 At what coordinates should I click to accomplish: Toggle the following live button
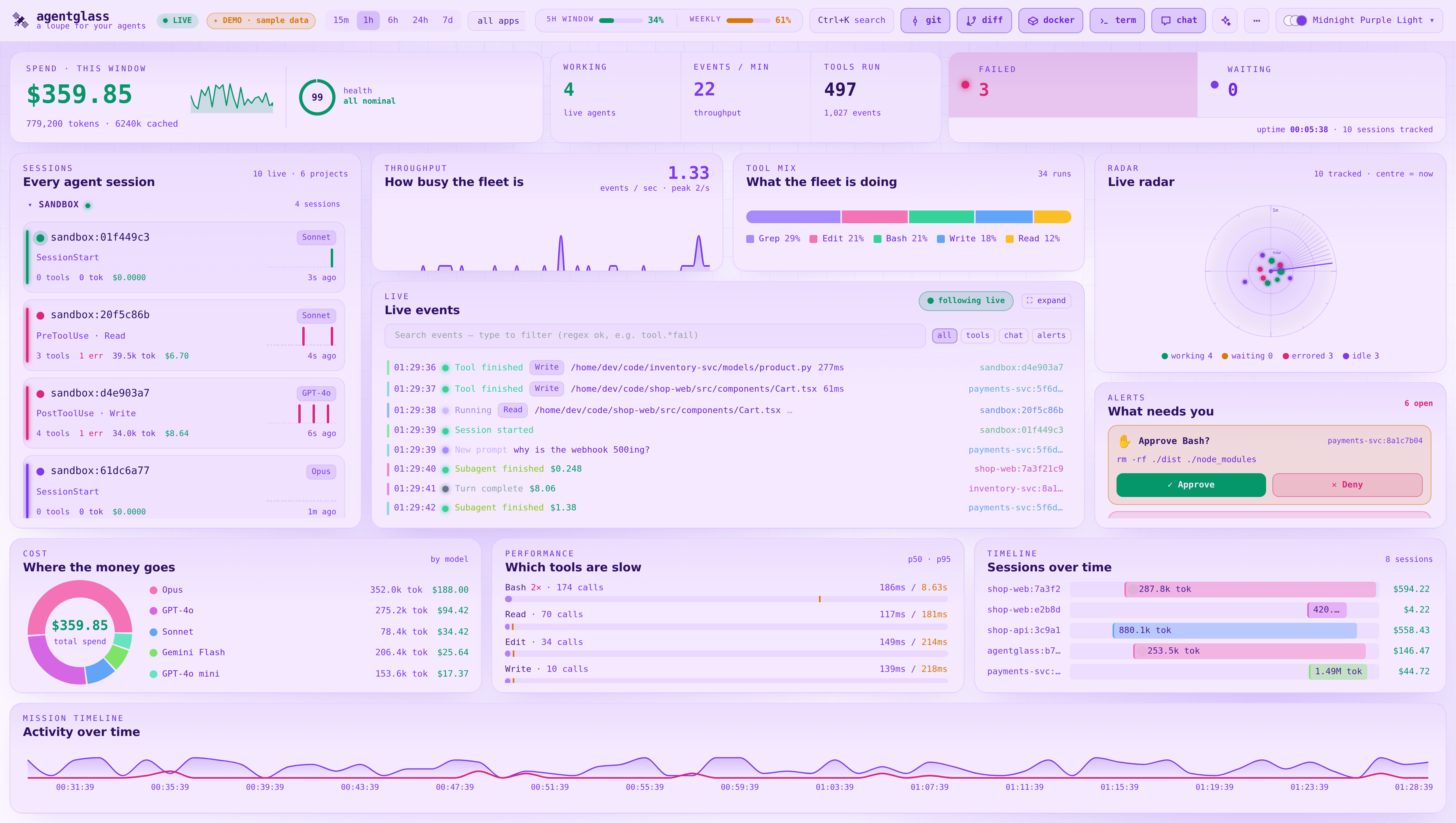[966, 301]
